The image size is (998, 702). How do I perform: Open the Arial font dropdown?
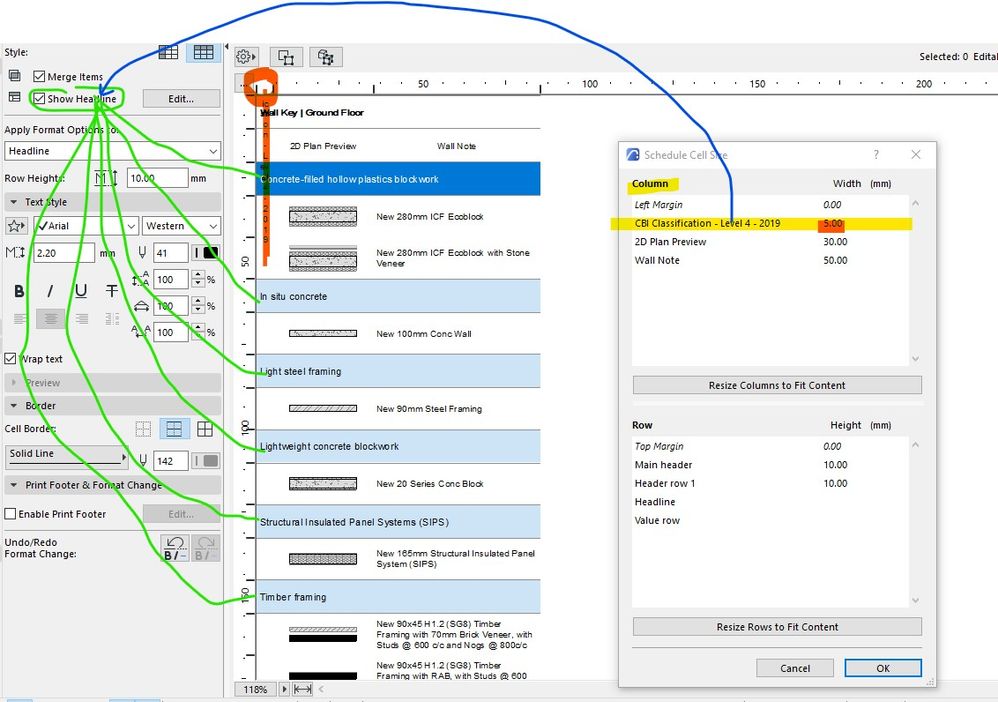pyautogui.click(x=85, y=226)
